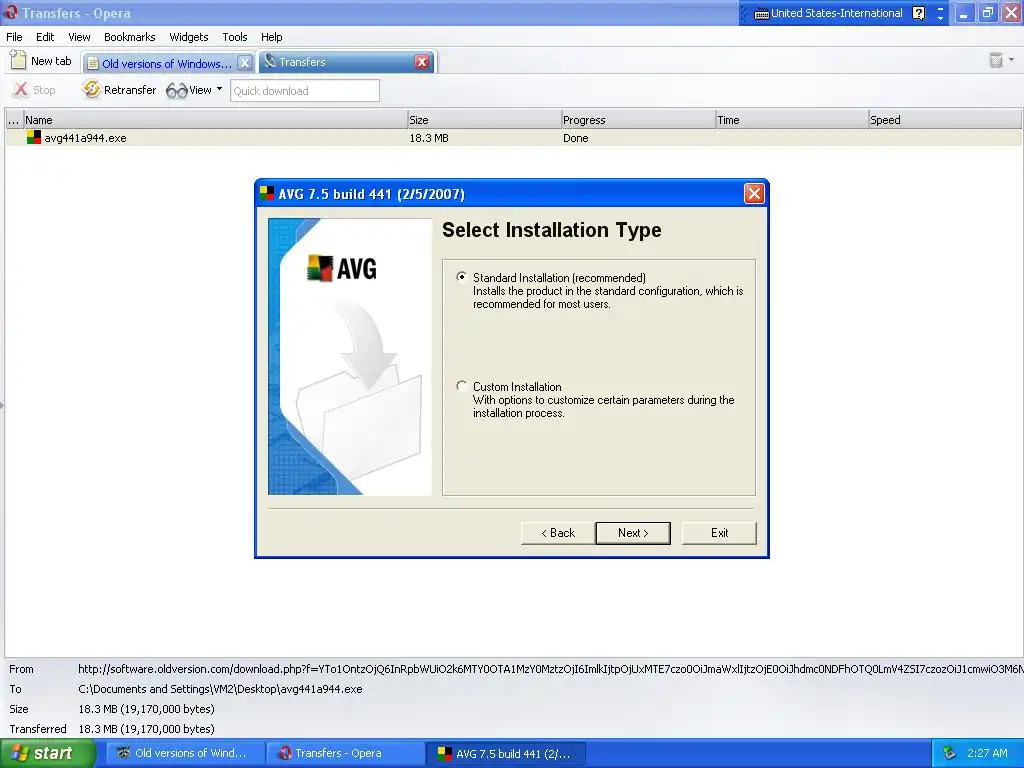Open the Tools menu
This screenshot has height=768, width=1024.
coord(234,37)
